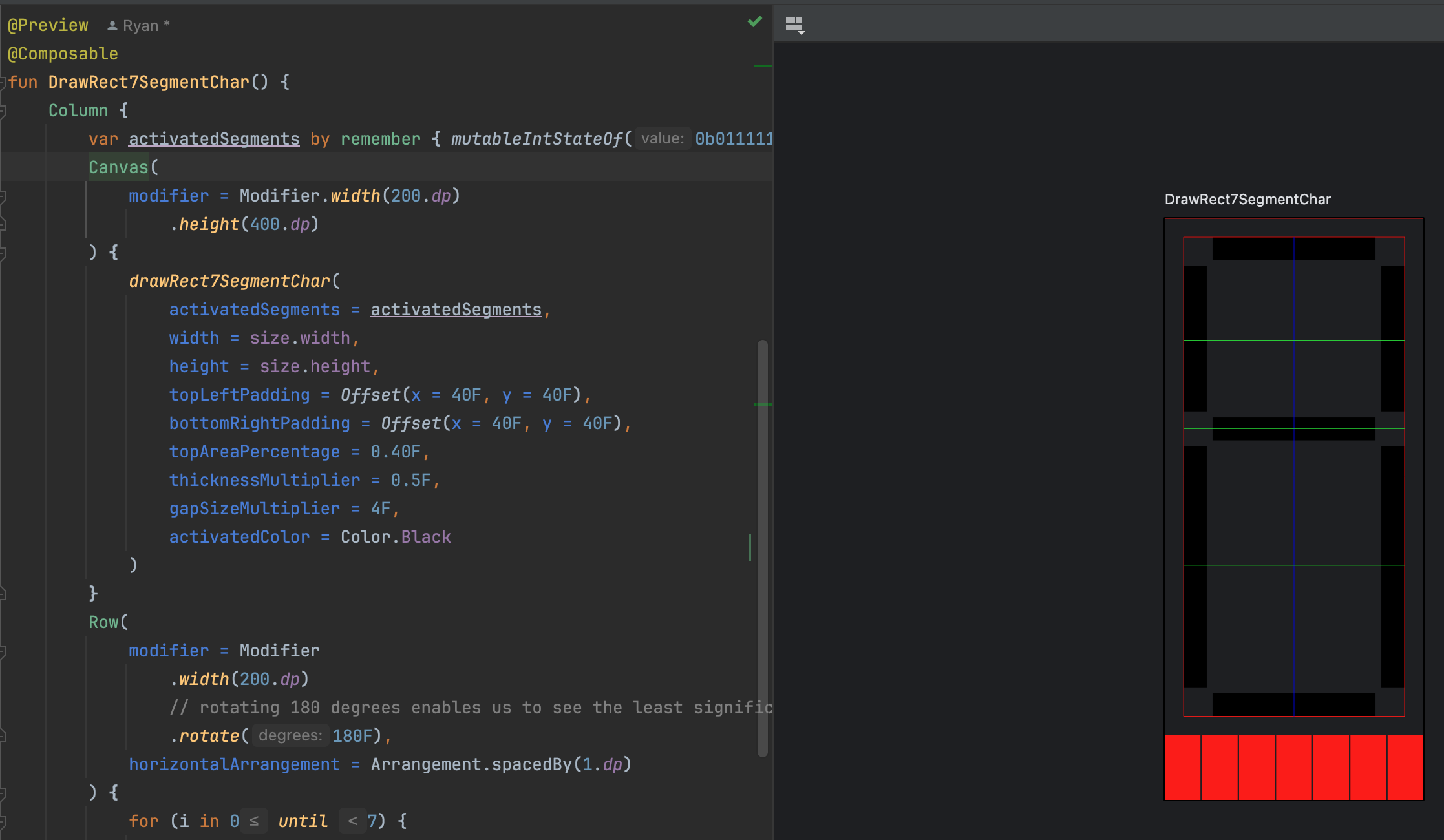Click the green inspection checkmark icon
Screen dimensions: 1444x840
754,22
